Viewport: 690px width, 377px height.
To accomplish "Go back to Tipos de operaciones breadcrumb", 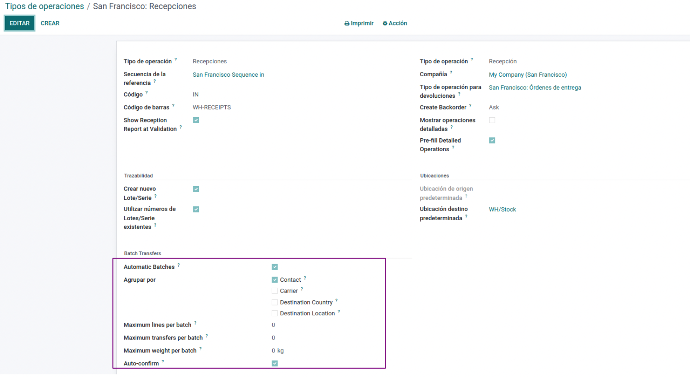I will [44, 6].
